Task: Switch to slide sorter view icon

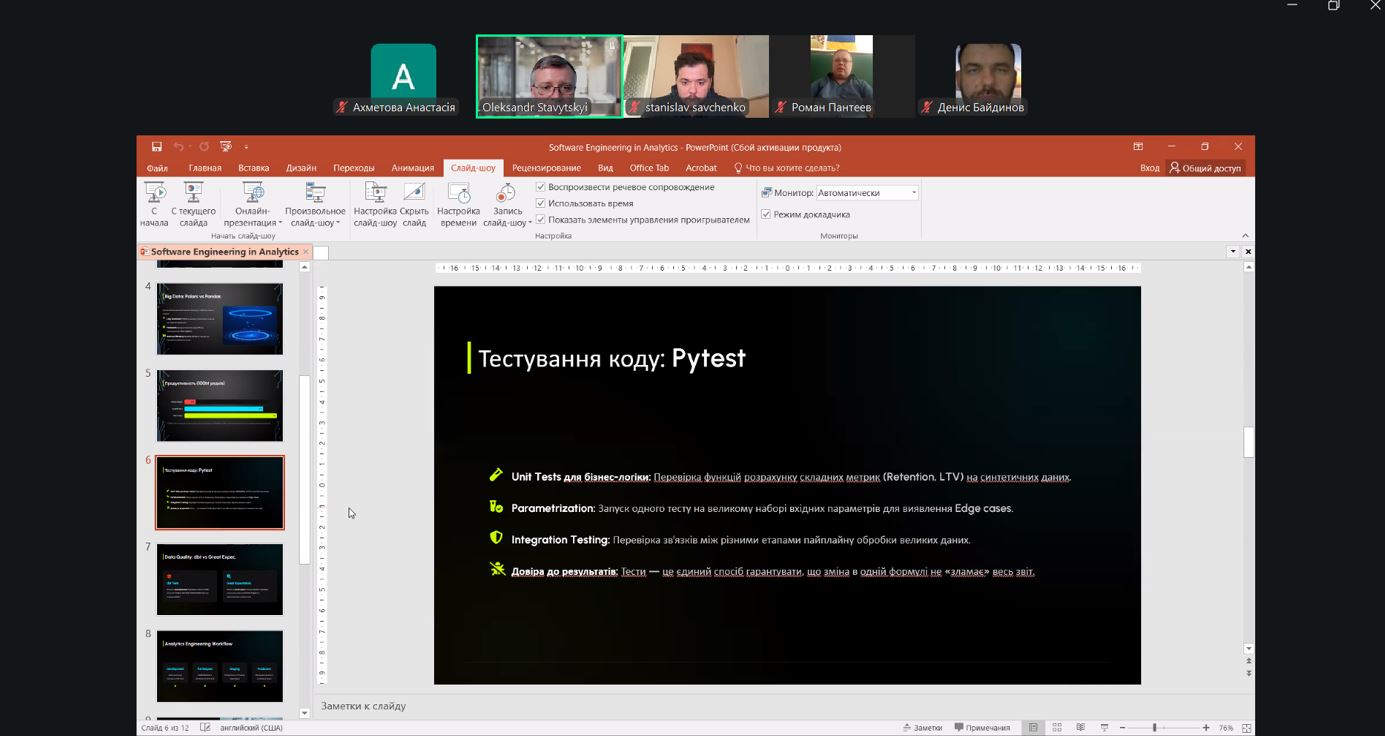Action: click(1057, 728)
